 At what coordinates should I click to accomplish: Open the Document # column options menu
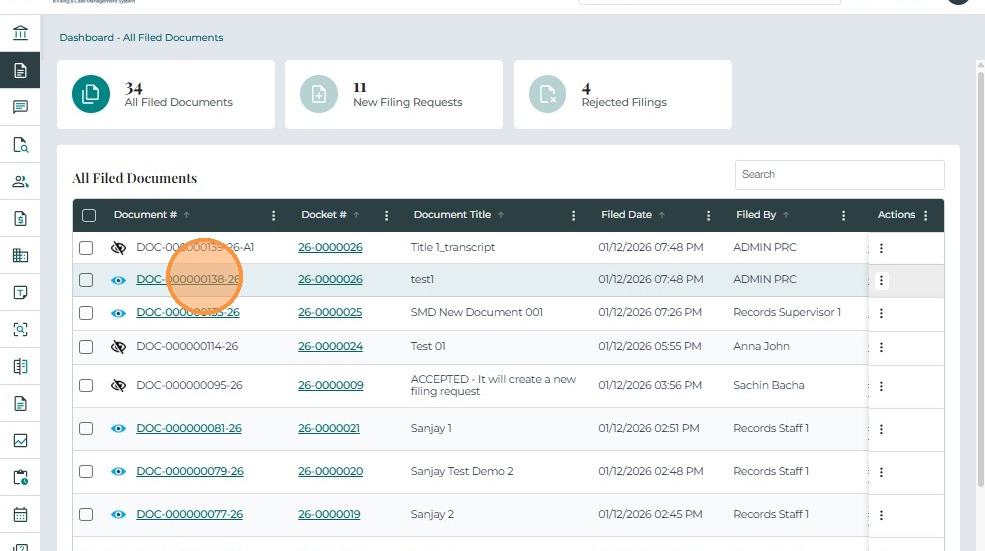tap(274, 215)
